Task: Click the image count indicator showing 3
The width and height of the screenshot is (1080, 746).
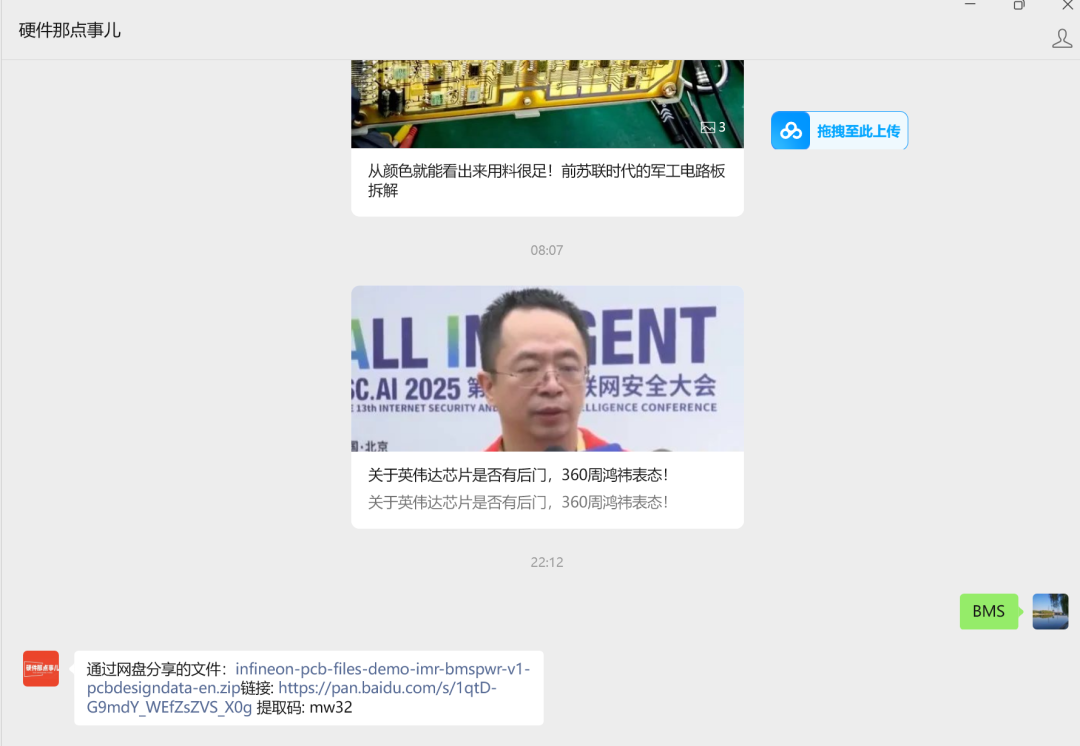Action: click(x=713, y=127)
